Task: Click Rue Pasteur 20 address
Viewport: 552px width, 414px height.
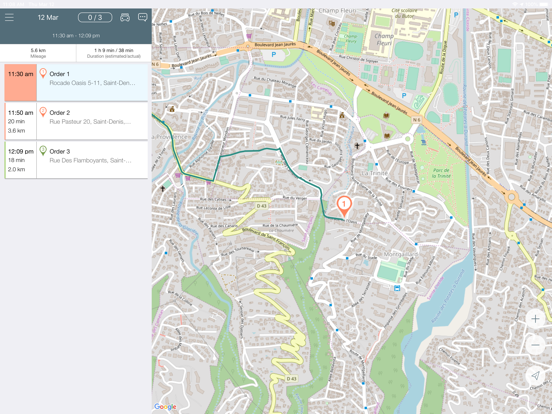Action: click(x=90, y=122)
